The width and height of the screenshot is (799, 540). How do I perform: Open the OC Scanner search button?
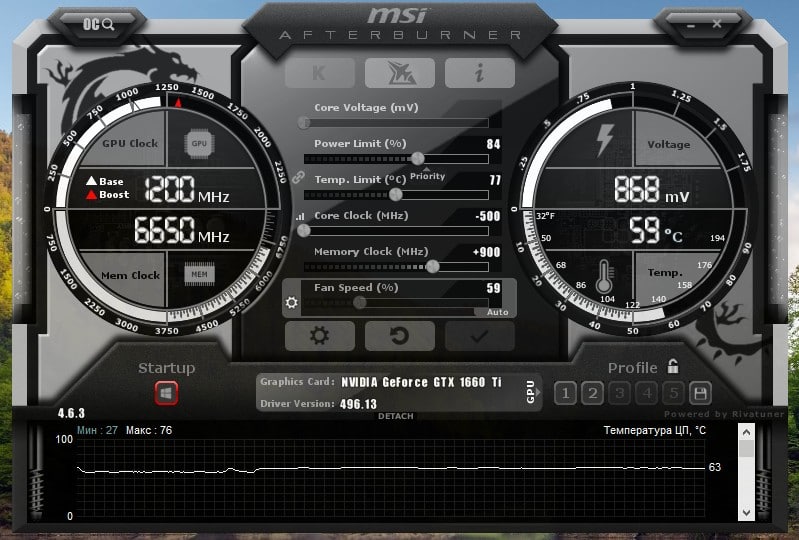click(x=98, y=24)
